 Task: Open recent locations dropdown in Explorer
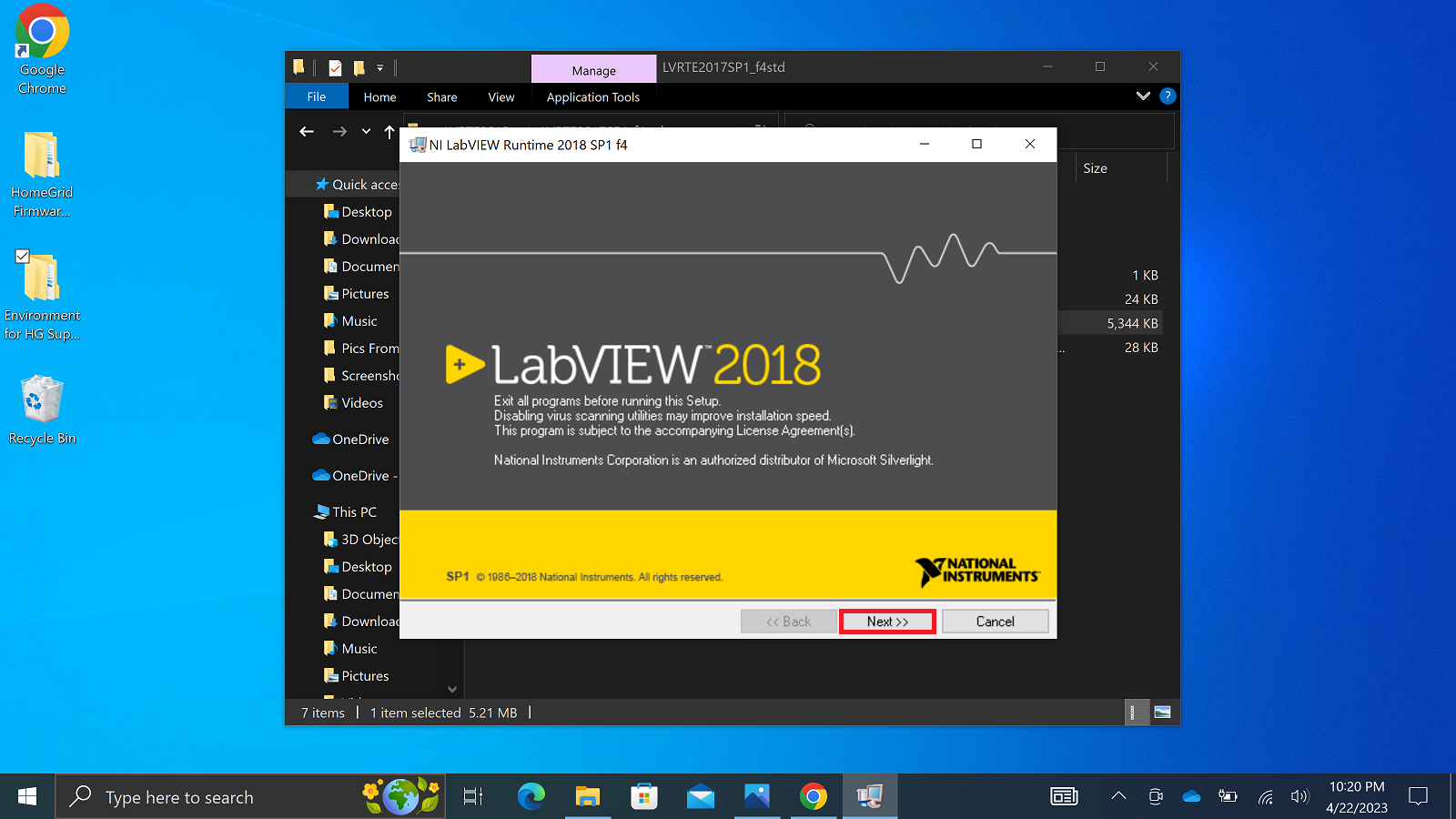point(366,132)
